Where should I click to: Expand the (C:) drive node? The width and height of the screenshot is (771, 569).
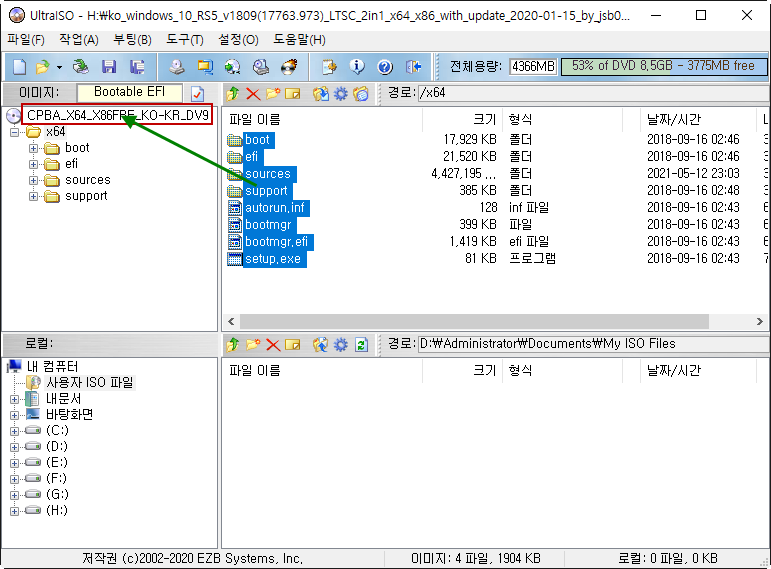click(x=14, y=431)
